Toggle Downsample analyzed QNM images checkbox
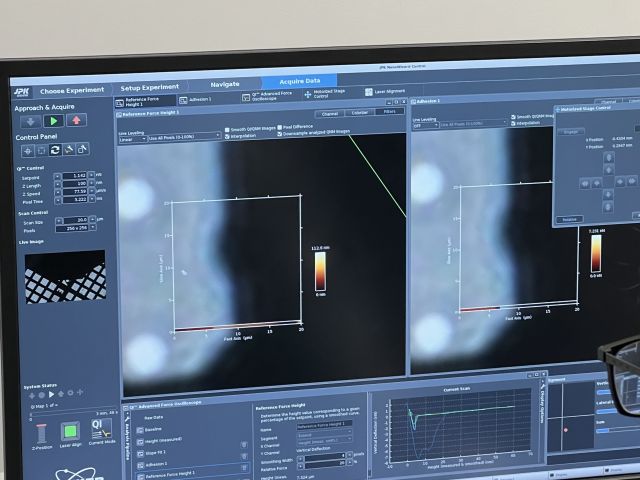The height and width of the screenshot is (480, 640). (x=280, y=133)
